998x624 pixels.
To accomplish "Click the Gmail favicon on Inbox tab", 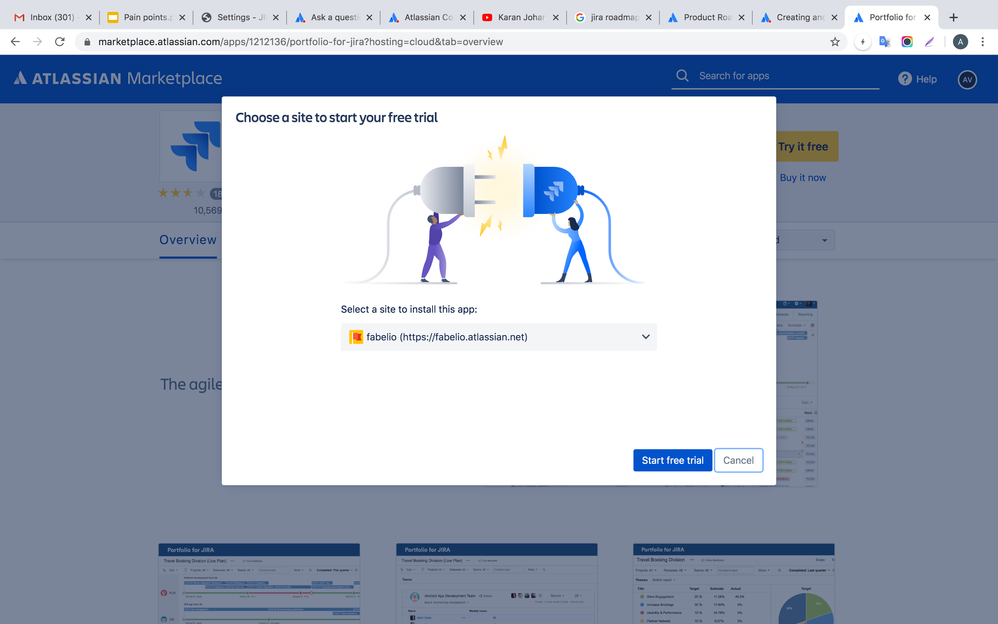I will pos(19,17).
